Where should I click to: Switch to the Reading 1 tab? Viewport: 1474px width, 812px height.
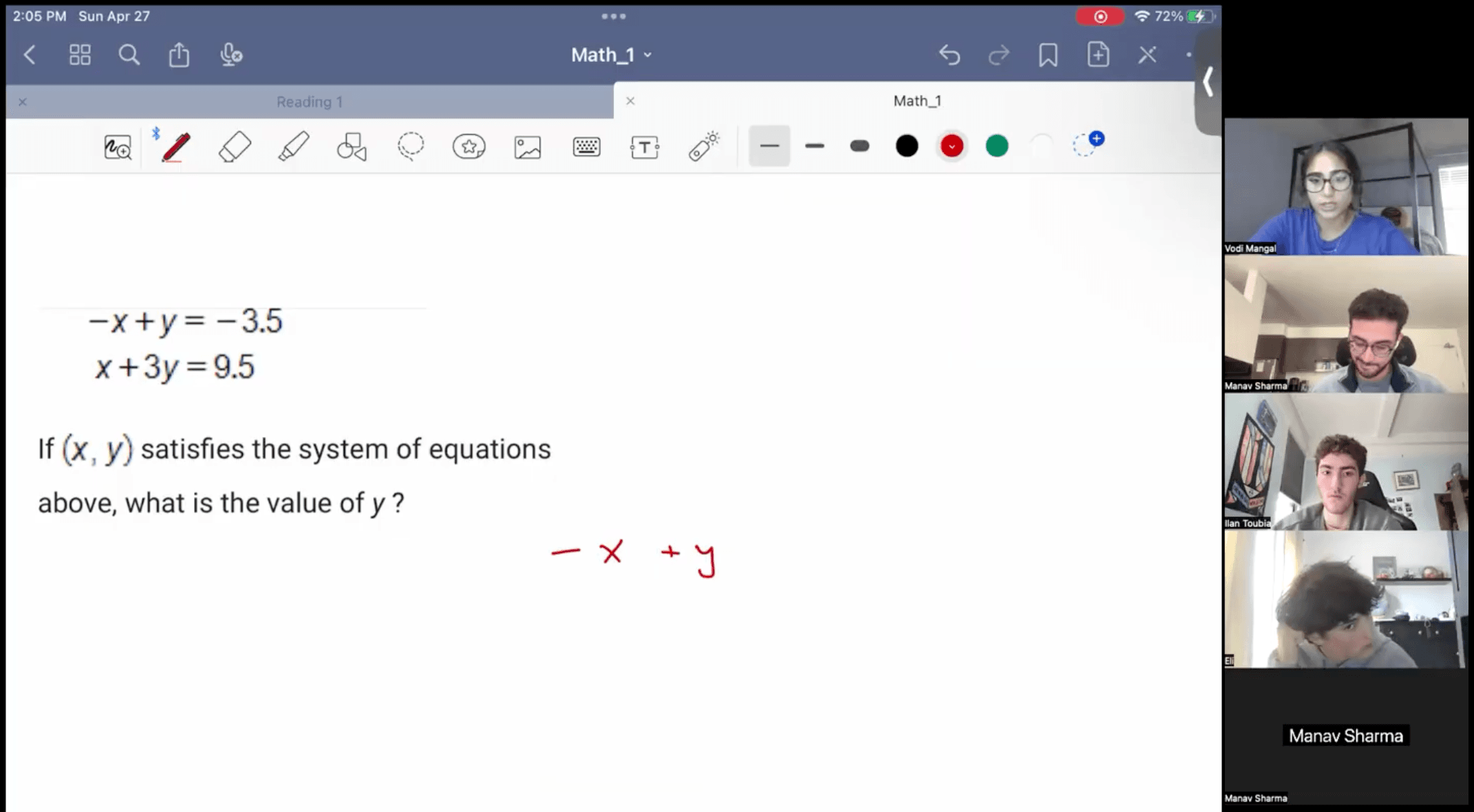[310, 102]
